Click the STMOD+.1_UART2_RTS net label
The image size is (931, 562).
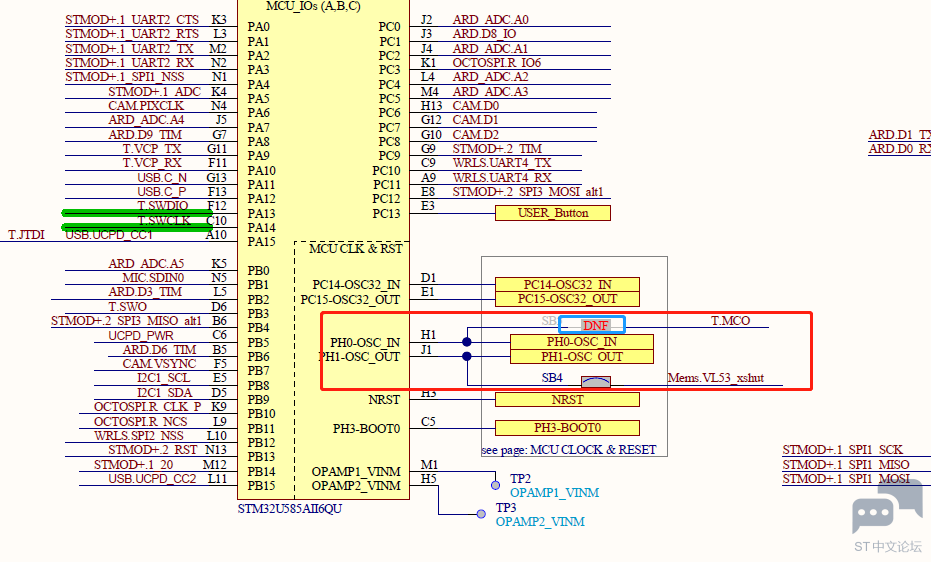pyautogui.click(x=132, y=34)
